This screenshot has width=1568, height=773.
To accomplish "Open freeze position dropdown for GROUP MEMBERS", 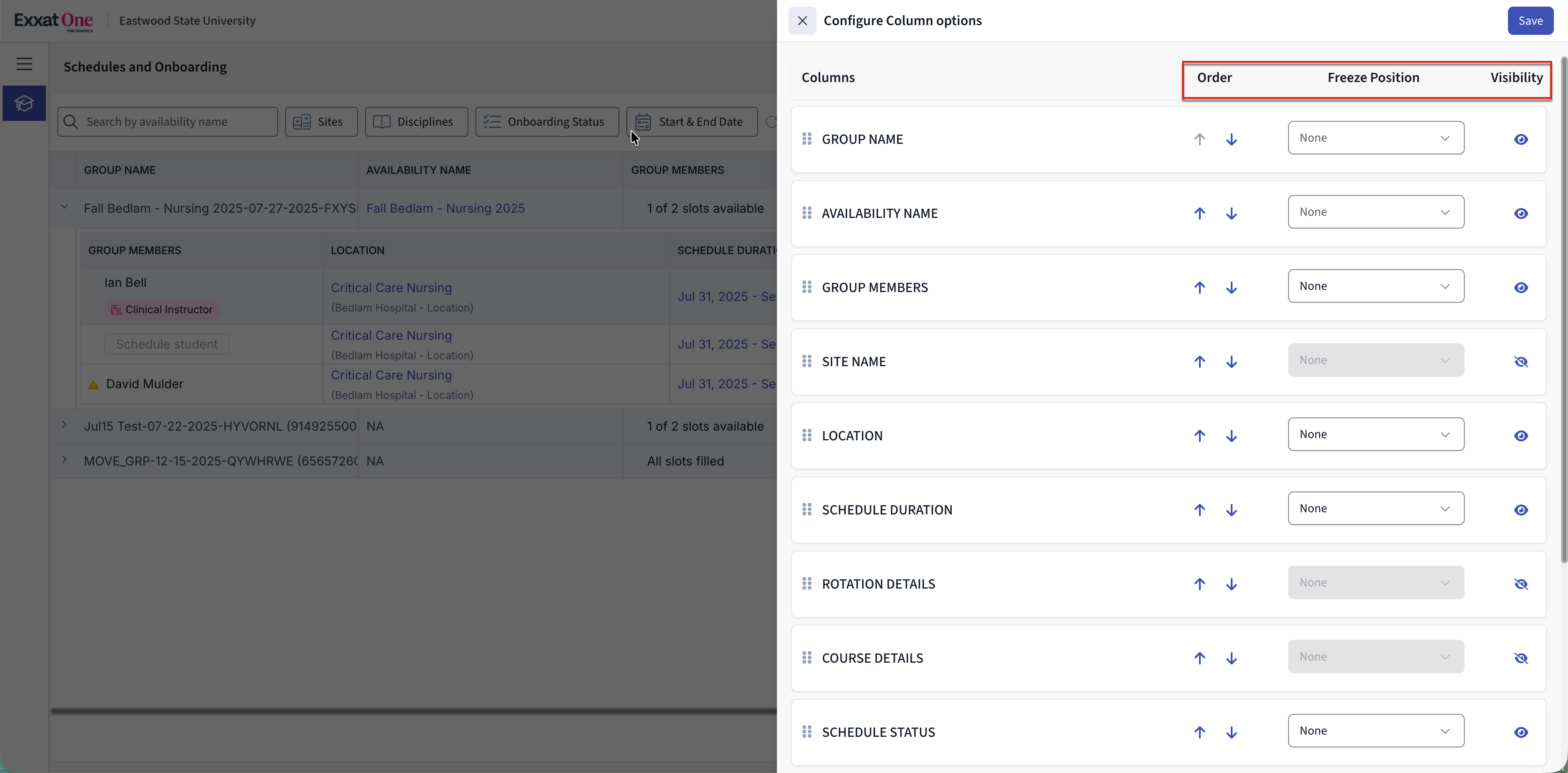I will pyautogui.click(x=1375, y=286).
